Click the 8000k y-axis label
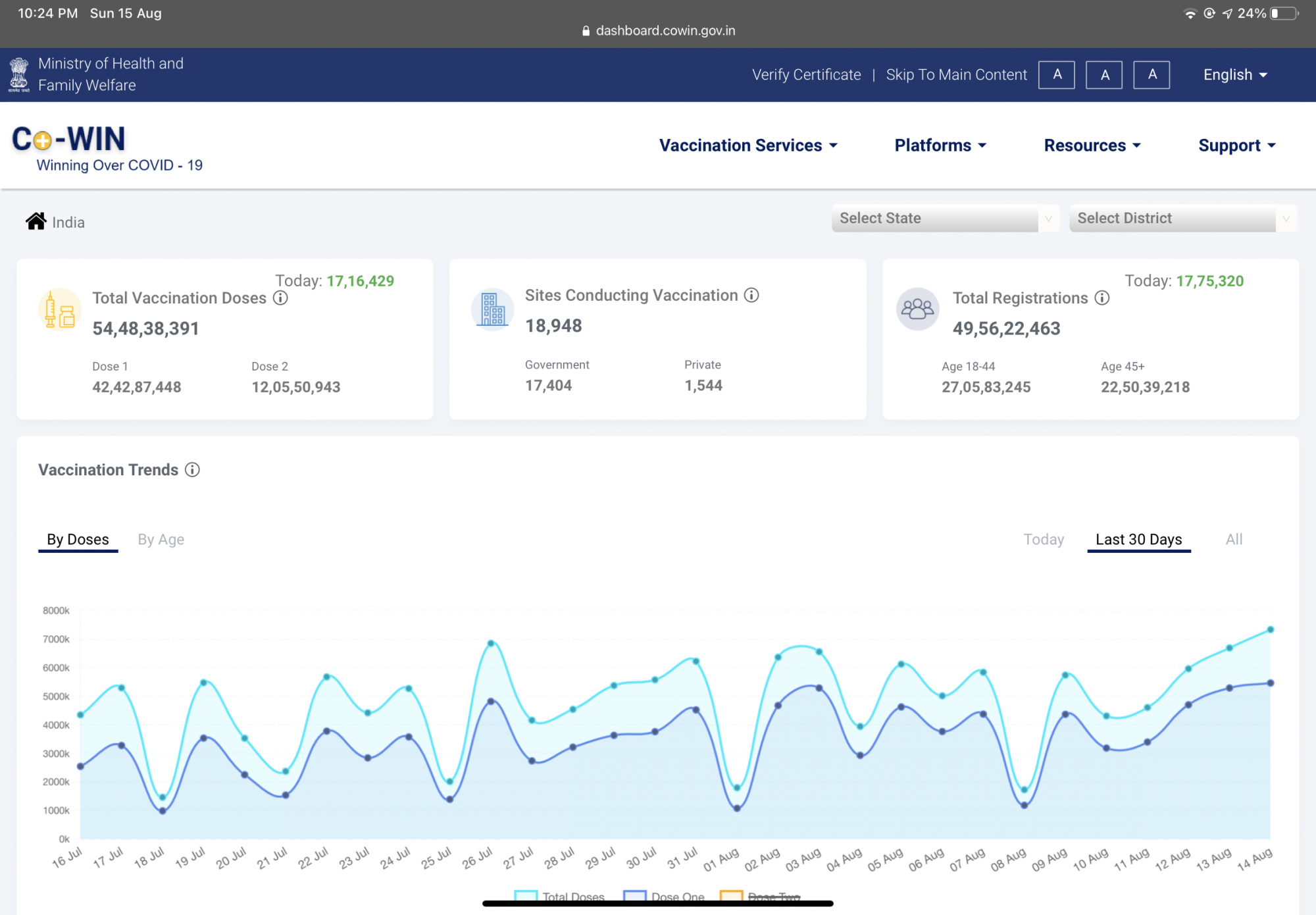This screenshot has height=915, width=1316. tap(56, 611)
